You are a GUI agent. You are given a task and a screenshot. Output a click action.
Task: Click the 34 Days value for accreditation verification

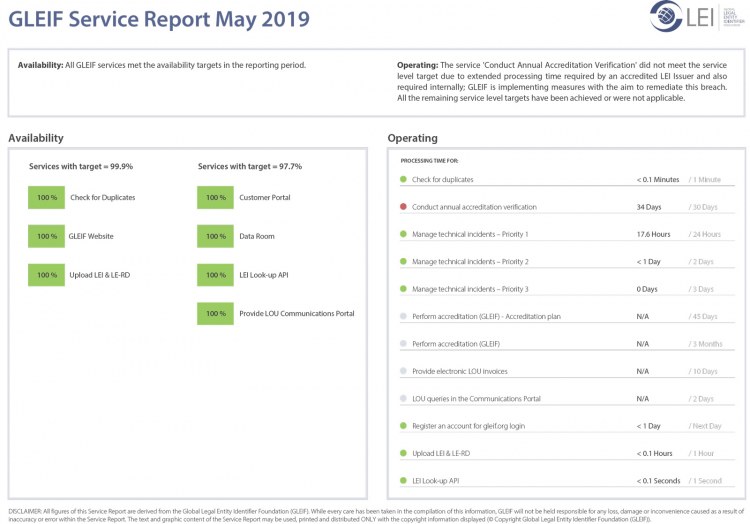coord(647,207)
